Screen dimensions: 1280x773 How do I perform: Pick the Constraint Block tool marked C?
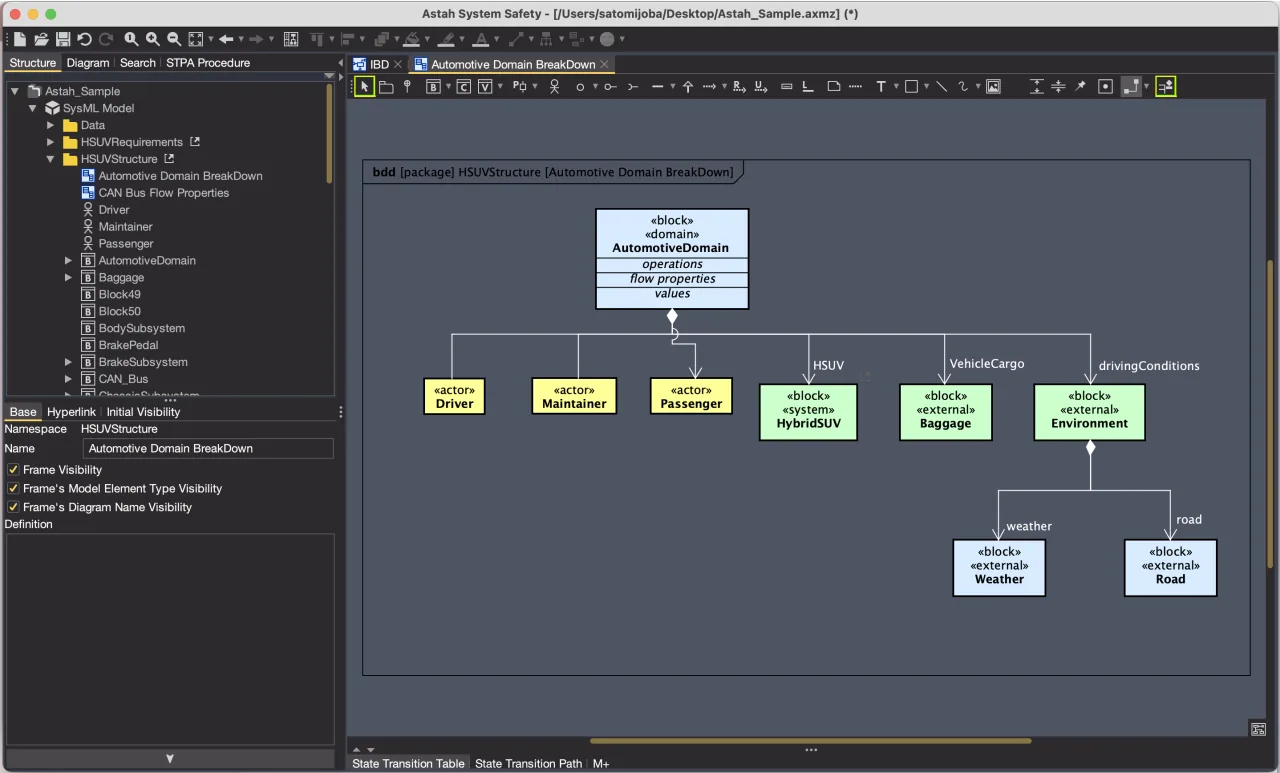click(463, 87)
